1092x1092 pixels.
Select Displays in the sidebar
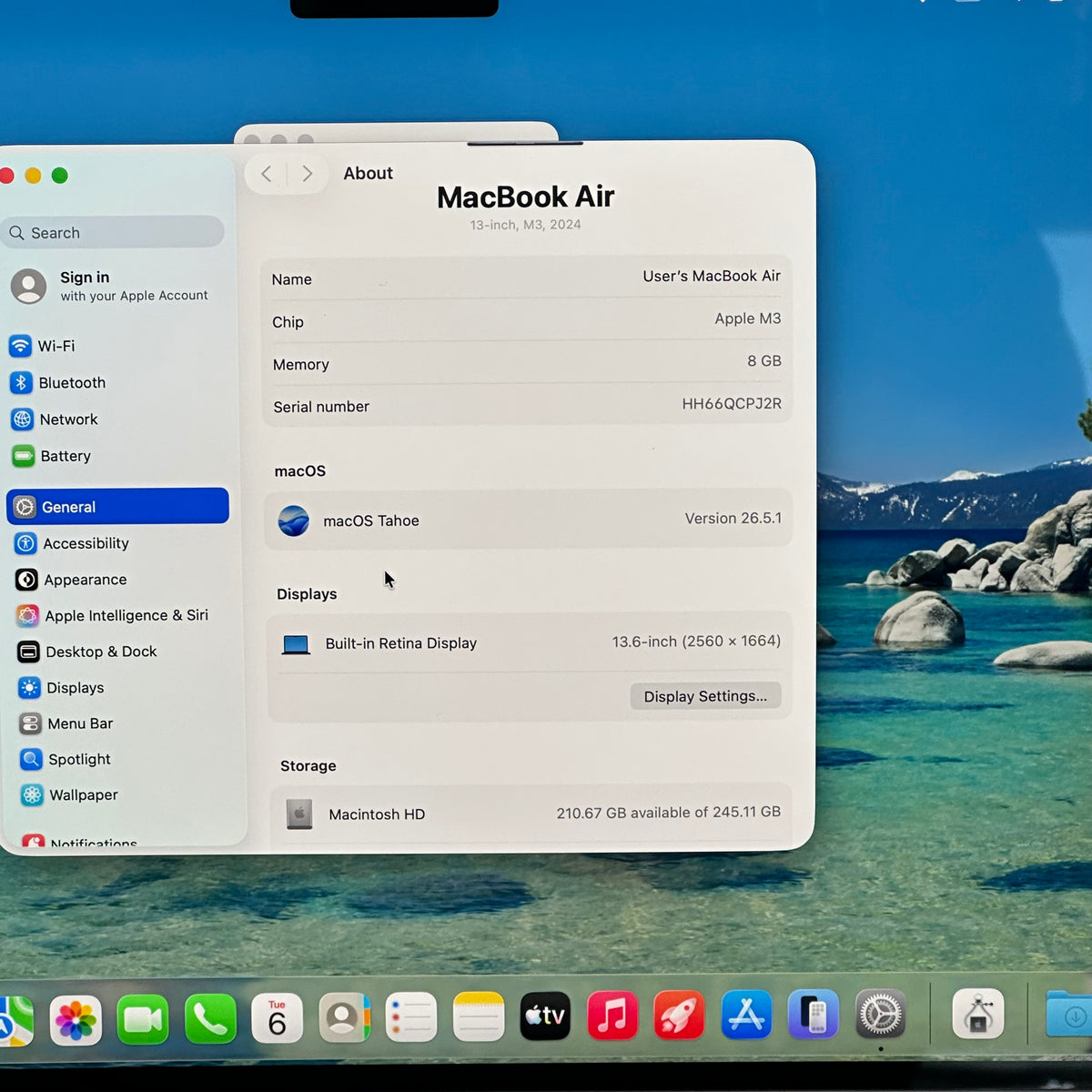click(62, 688)
